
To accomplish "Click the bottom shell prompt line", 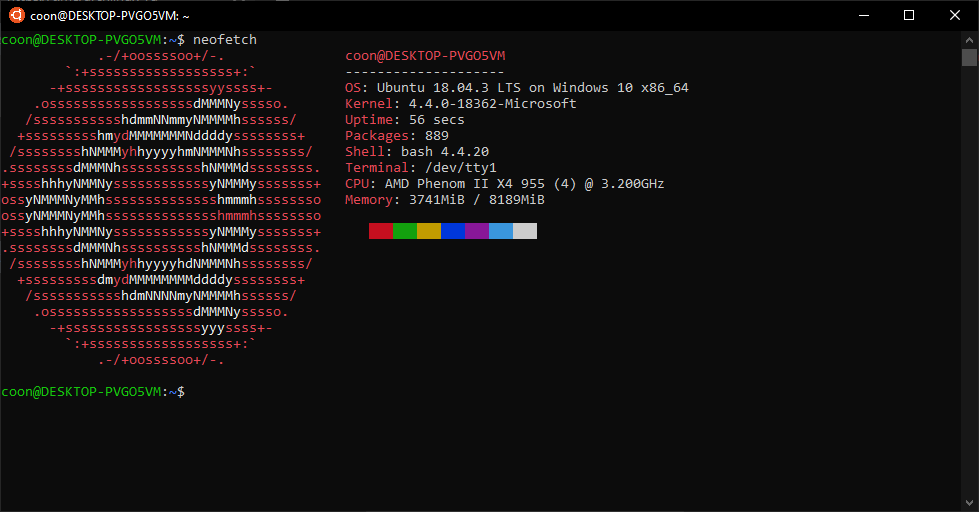I will pos(93,391).
